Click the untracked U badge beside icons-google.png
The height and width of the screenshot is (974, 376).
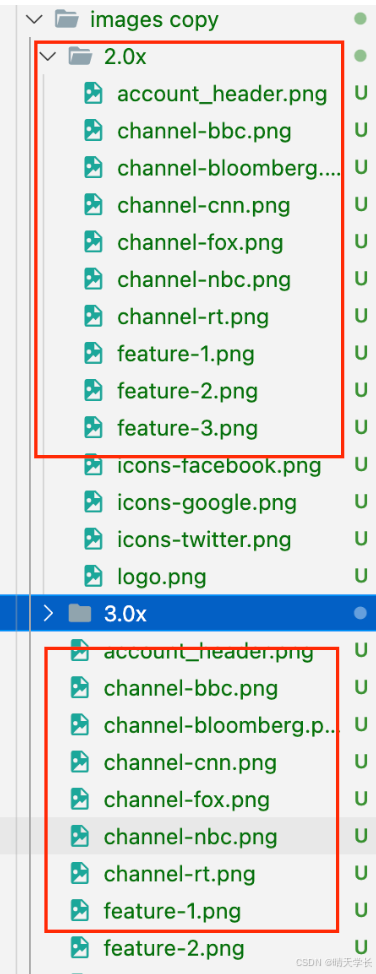coord(361,502)
